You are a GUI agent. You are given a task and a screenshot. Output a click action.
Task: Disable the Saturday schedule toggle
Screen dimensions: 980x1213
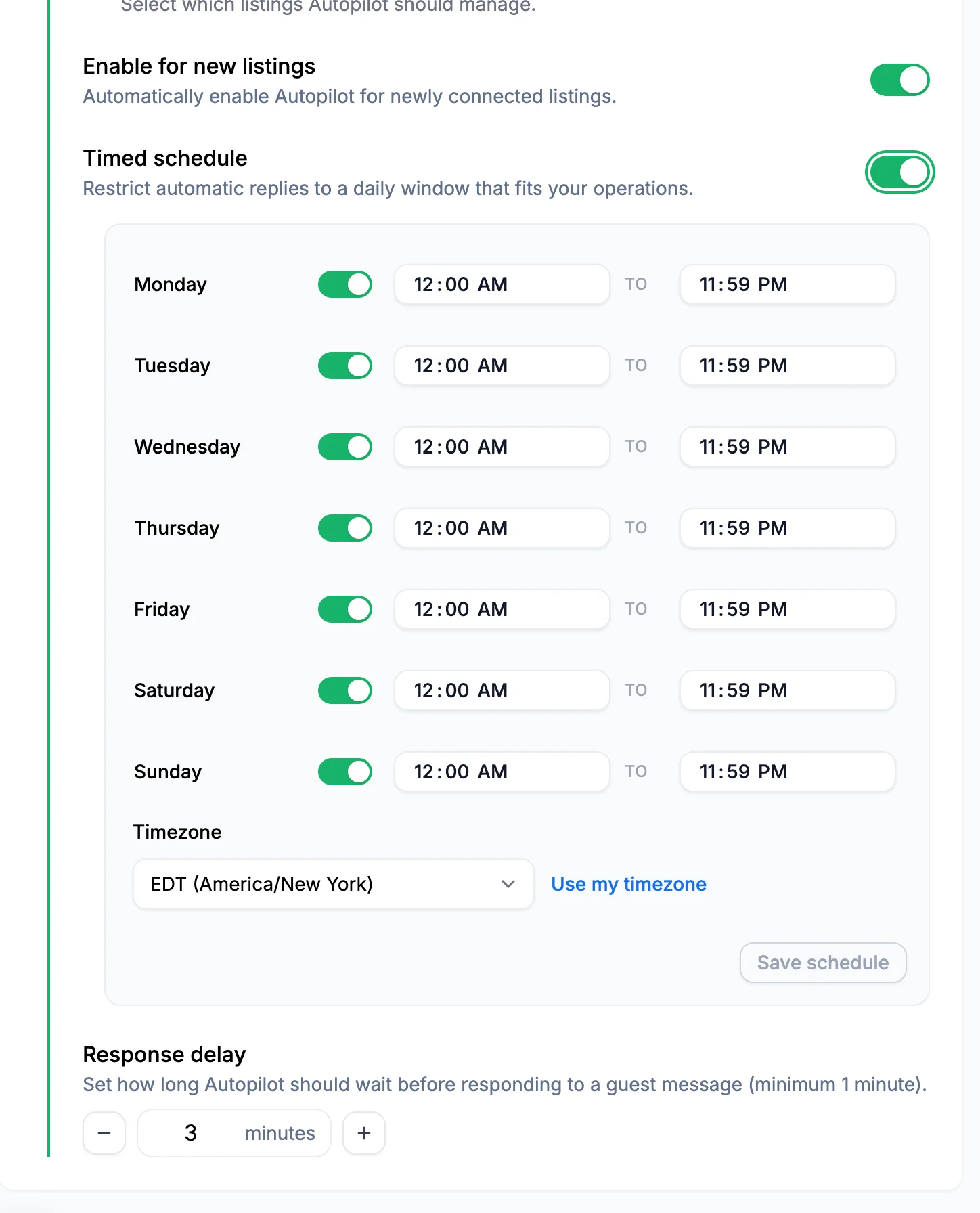click(345, 690)
